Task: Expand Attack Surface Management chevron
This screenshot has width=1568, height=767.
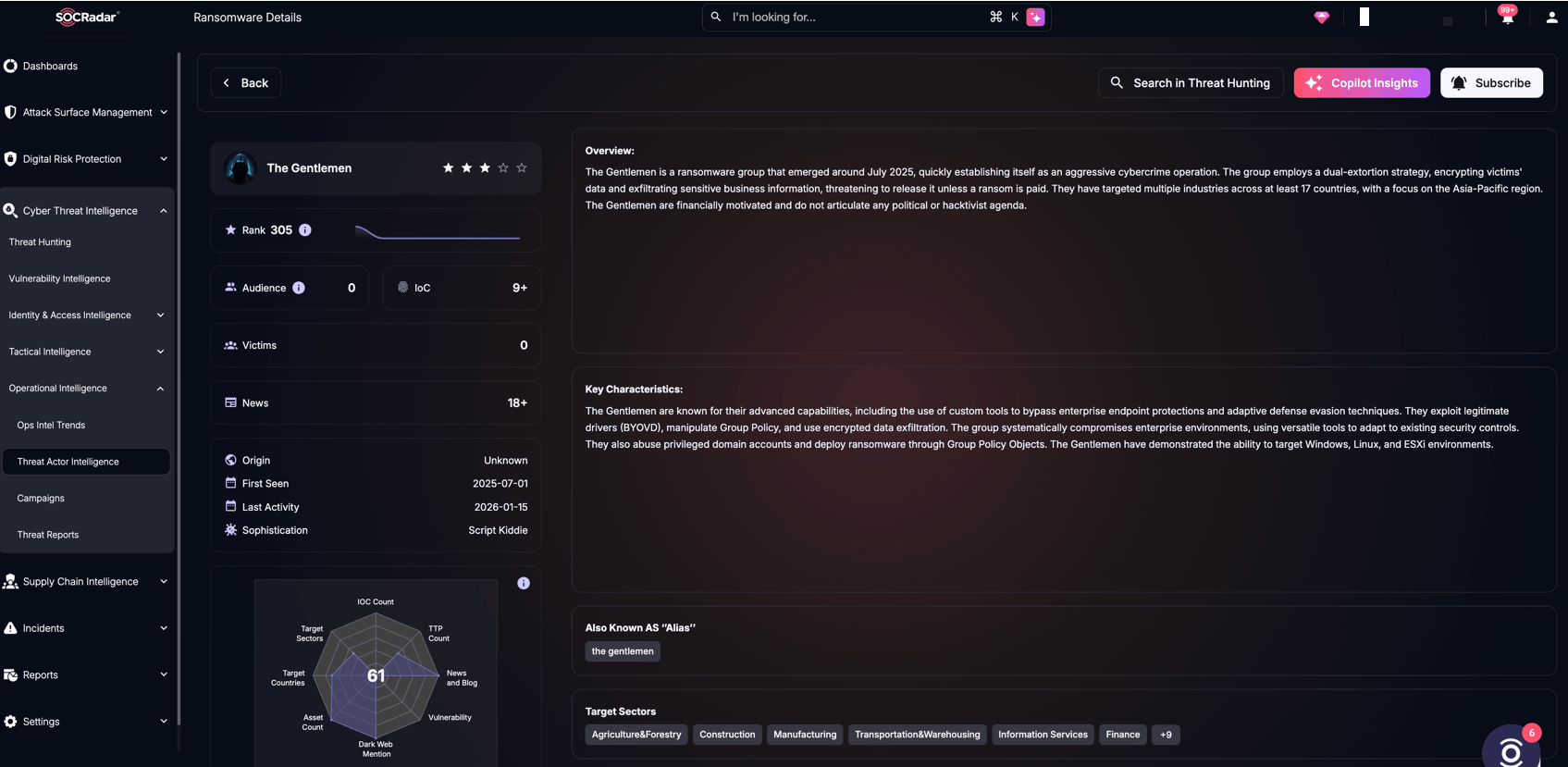Action: pos(164,112)
